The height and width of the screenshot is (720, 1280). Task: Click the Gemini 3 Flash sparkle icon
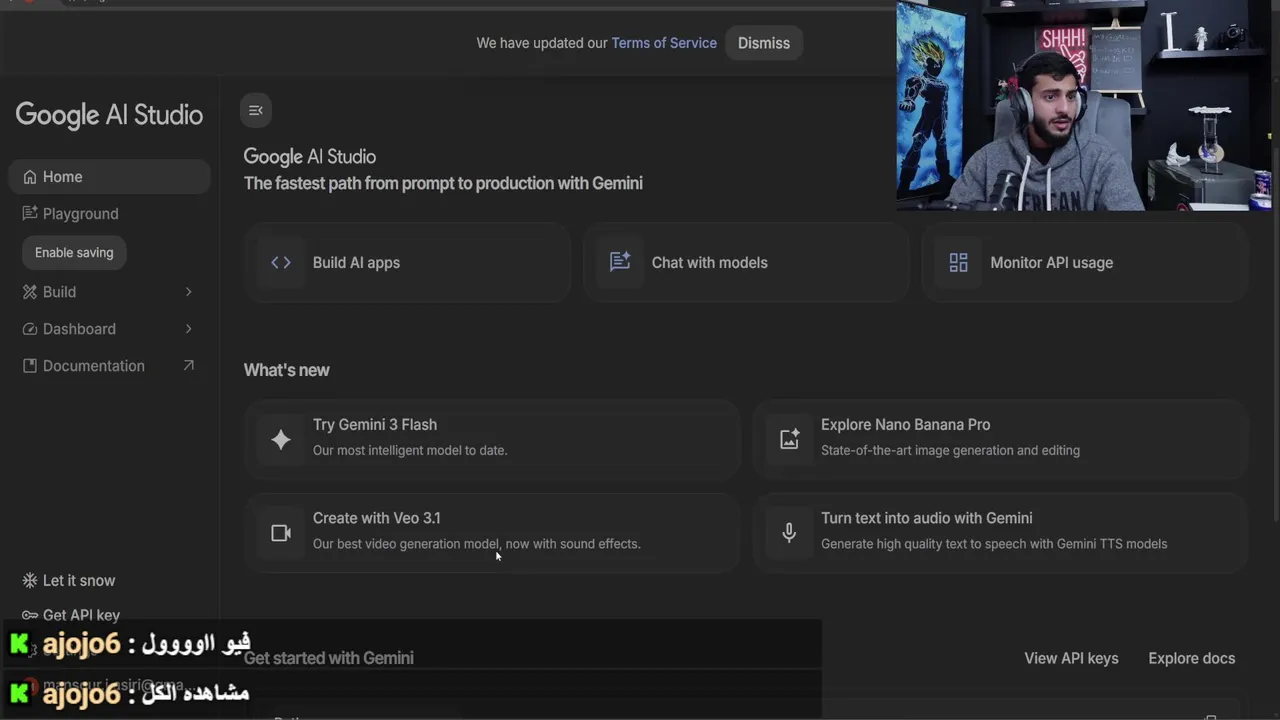click(x=281, y=439)
